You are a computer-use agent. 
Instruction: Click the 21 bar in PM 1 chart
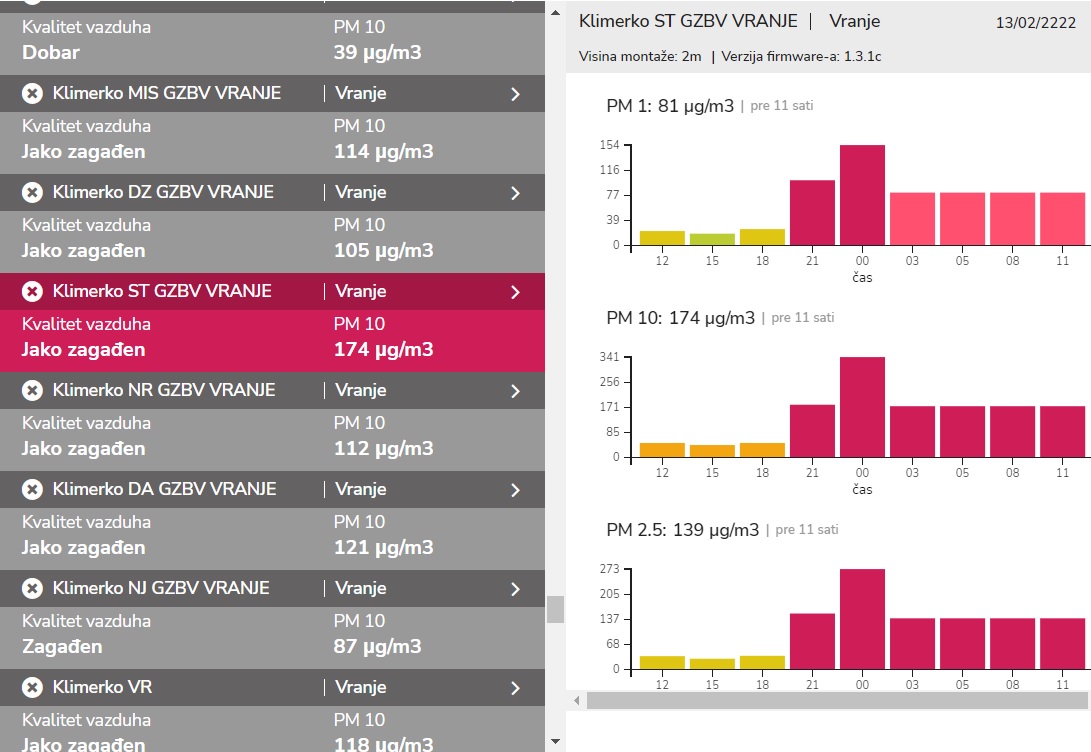(x=812, y=212)
